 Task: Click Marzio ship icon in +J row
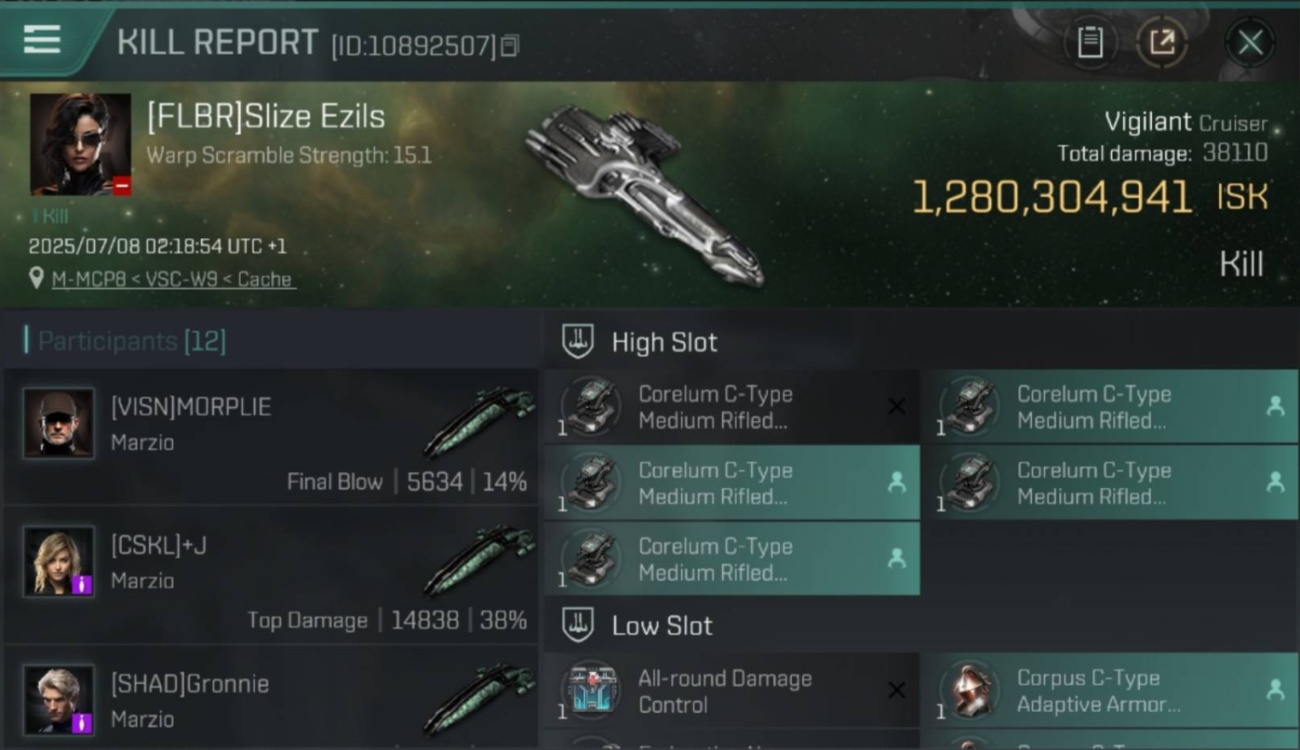(x=479, y=560)
